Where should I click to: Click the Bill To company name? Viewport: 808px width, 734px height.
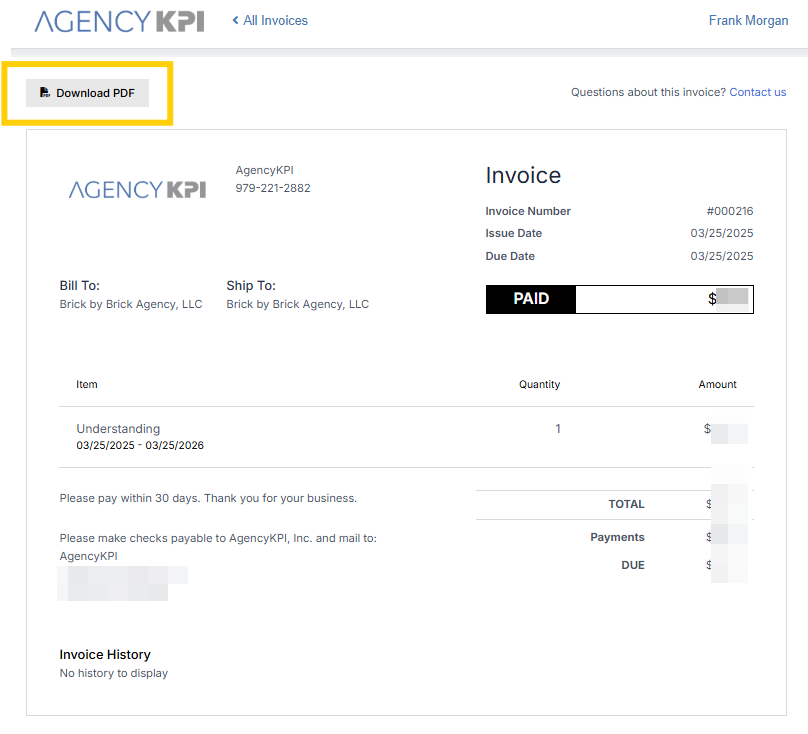click(131, 305)
